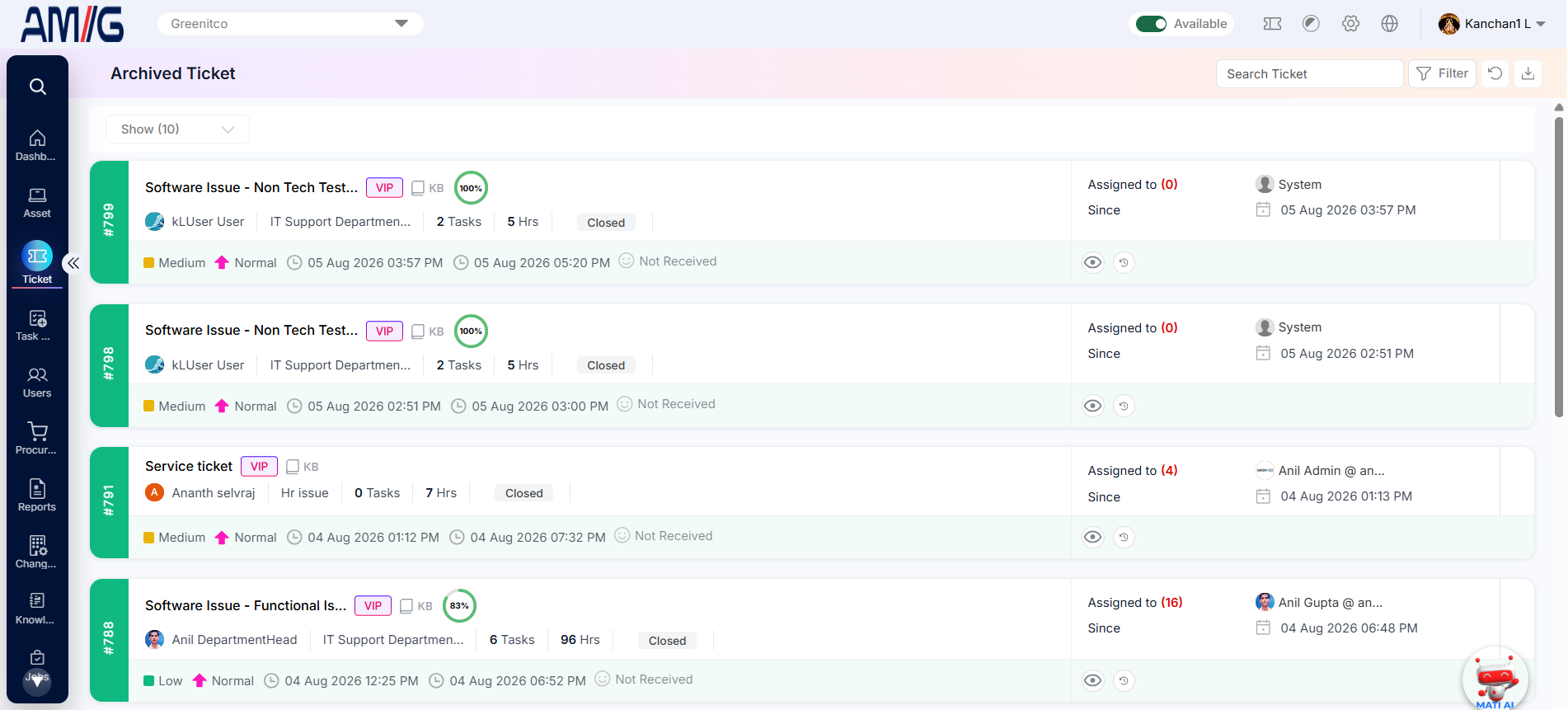The width and height of the screenshot is (1568, 710).
Task: View ticket #798 with the eye icon
Action: coord(1093,406)
